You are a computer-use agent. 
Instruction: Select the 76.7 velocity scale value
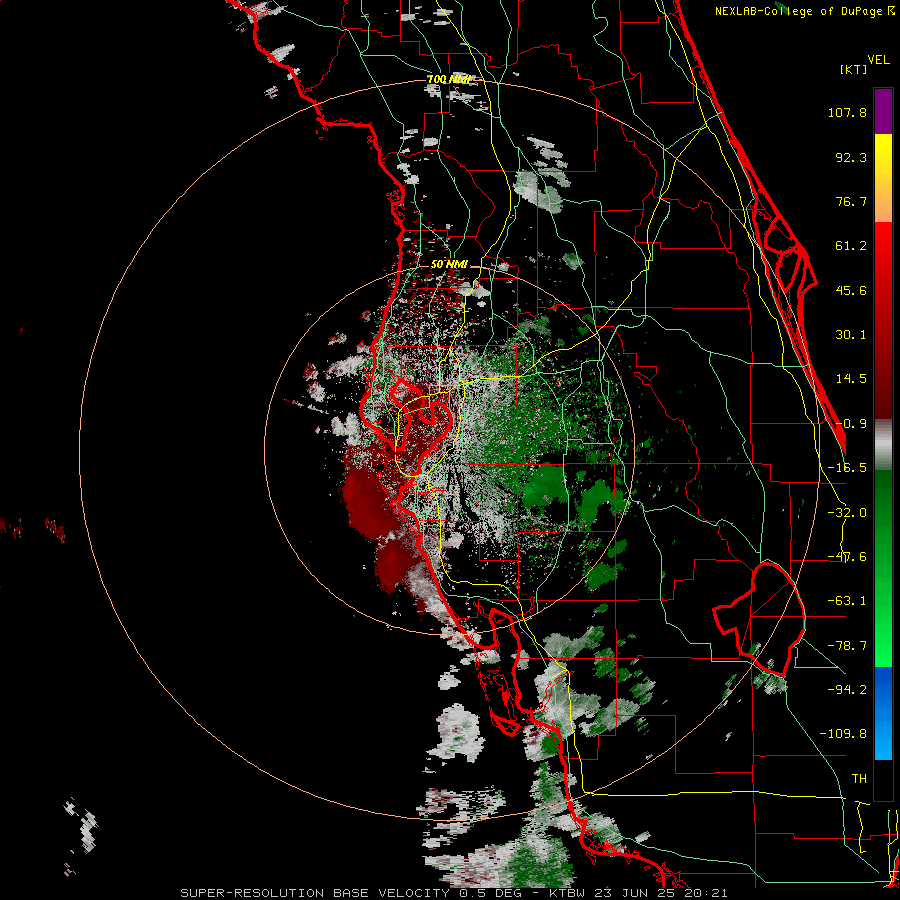coord(851,201)
